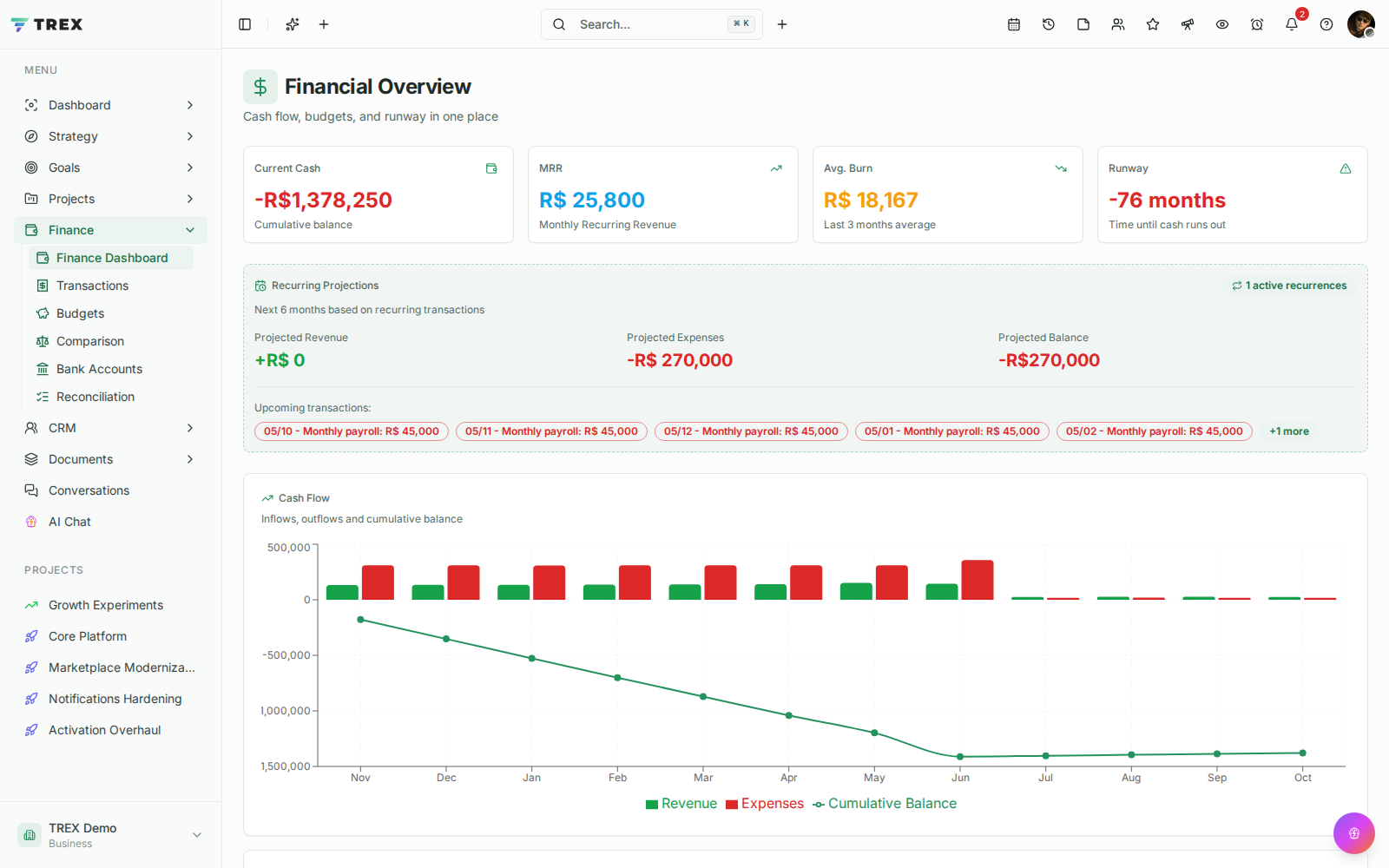Screen dimensions: 1389x868
Task: Open the help question mark icon
Action: click(1326, 24)
